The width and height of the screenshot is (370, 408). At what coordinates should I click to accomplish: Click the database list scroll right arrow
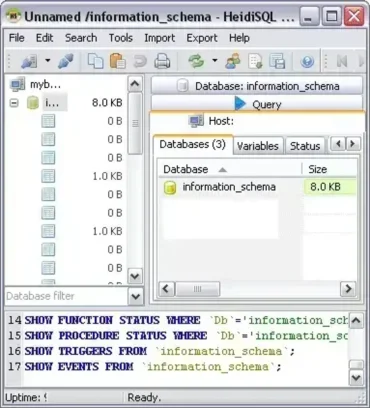(x=348, y=289)
